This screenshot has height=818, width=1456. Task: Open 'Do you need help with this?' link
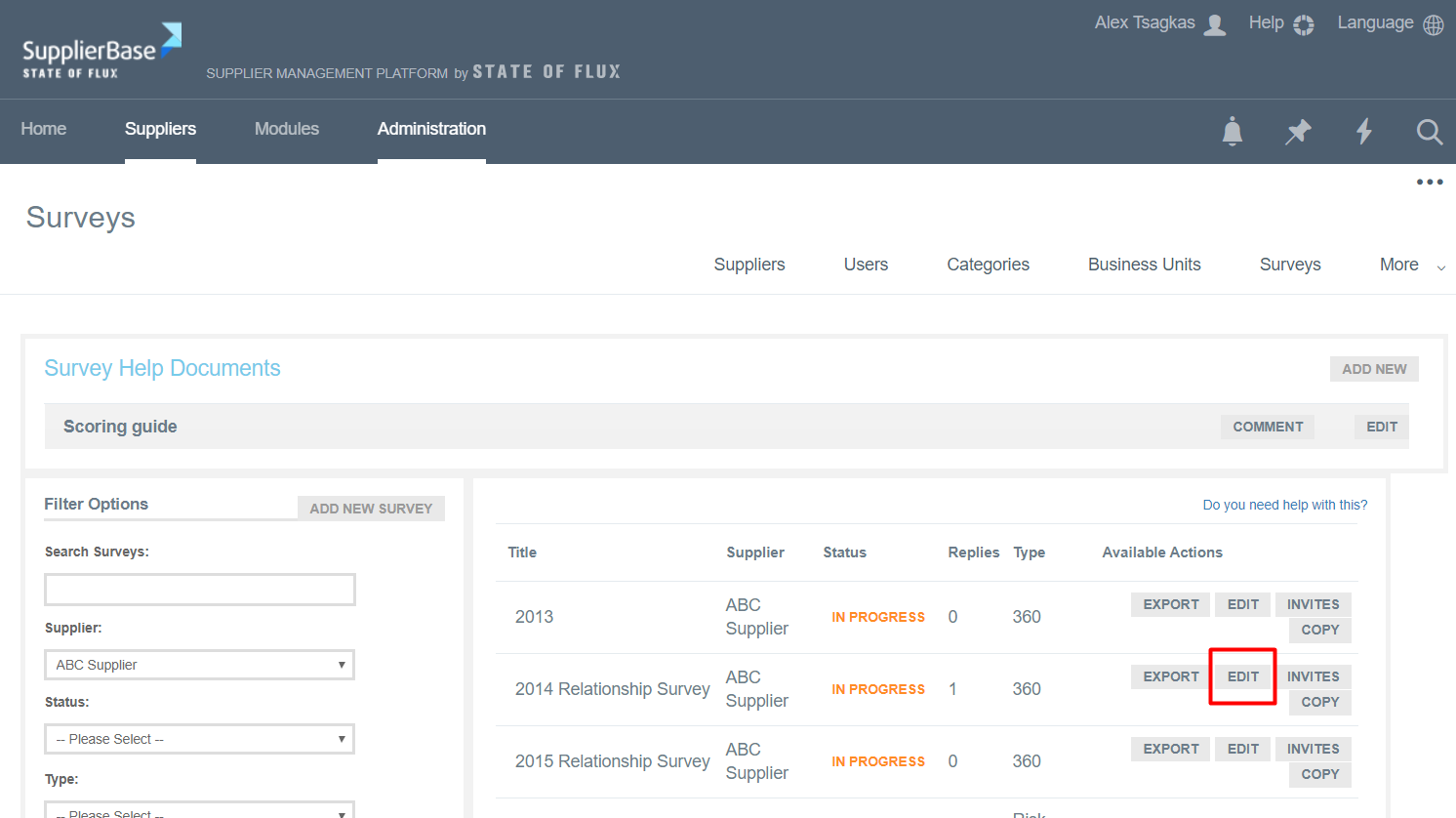1284,505
